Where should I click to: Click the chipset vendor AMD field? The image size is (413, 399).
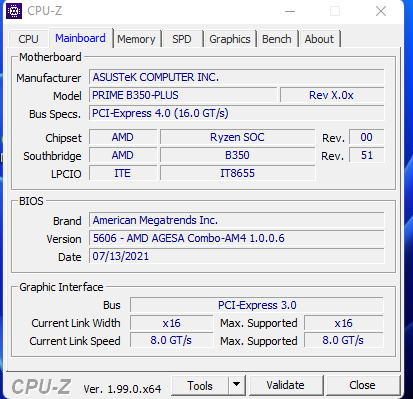pos(123,137)
